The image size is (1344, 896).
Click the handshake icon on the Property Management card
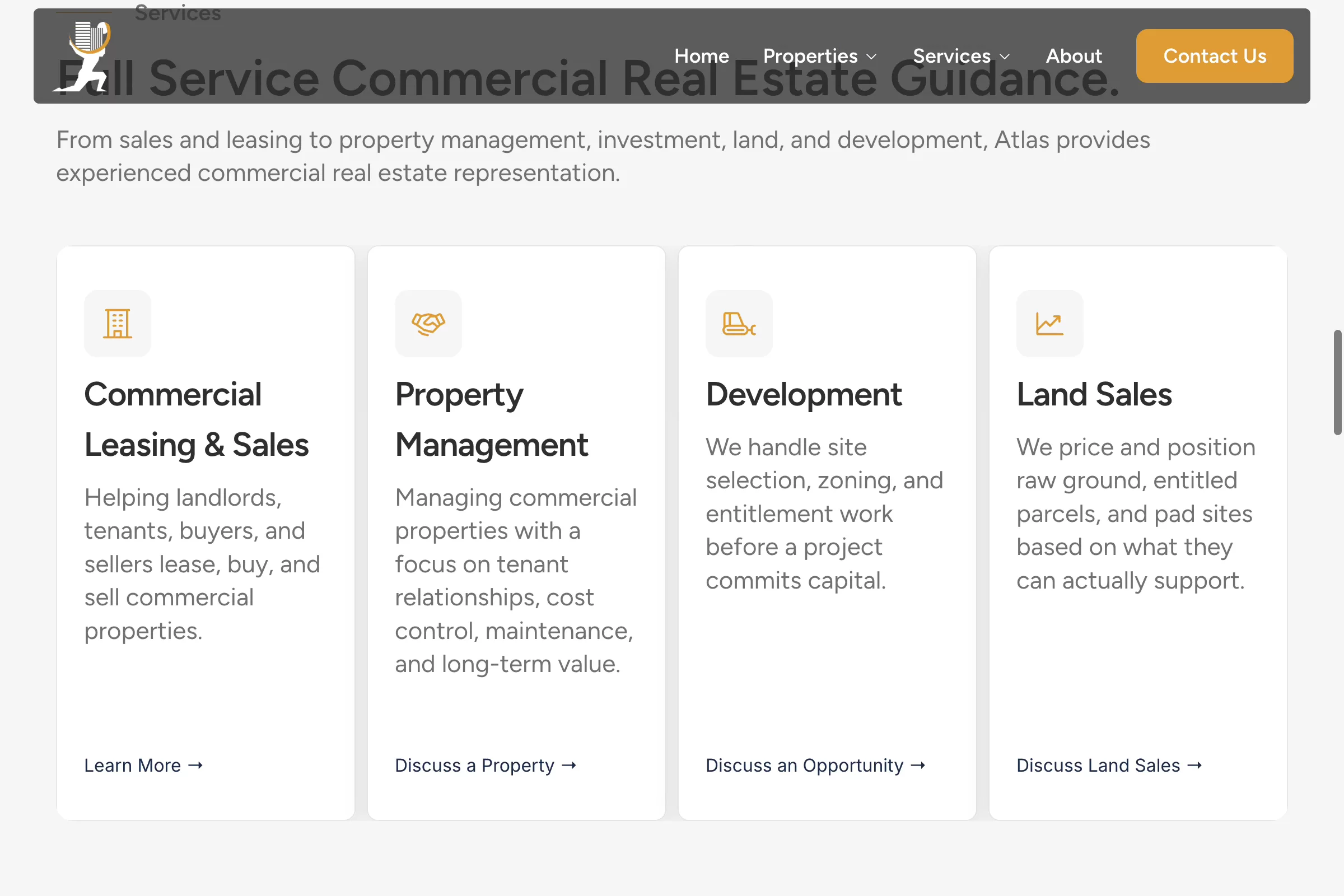pyautogui.click(x=428, y=324)
